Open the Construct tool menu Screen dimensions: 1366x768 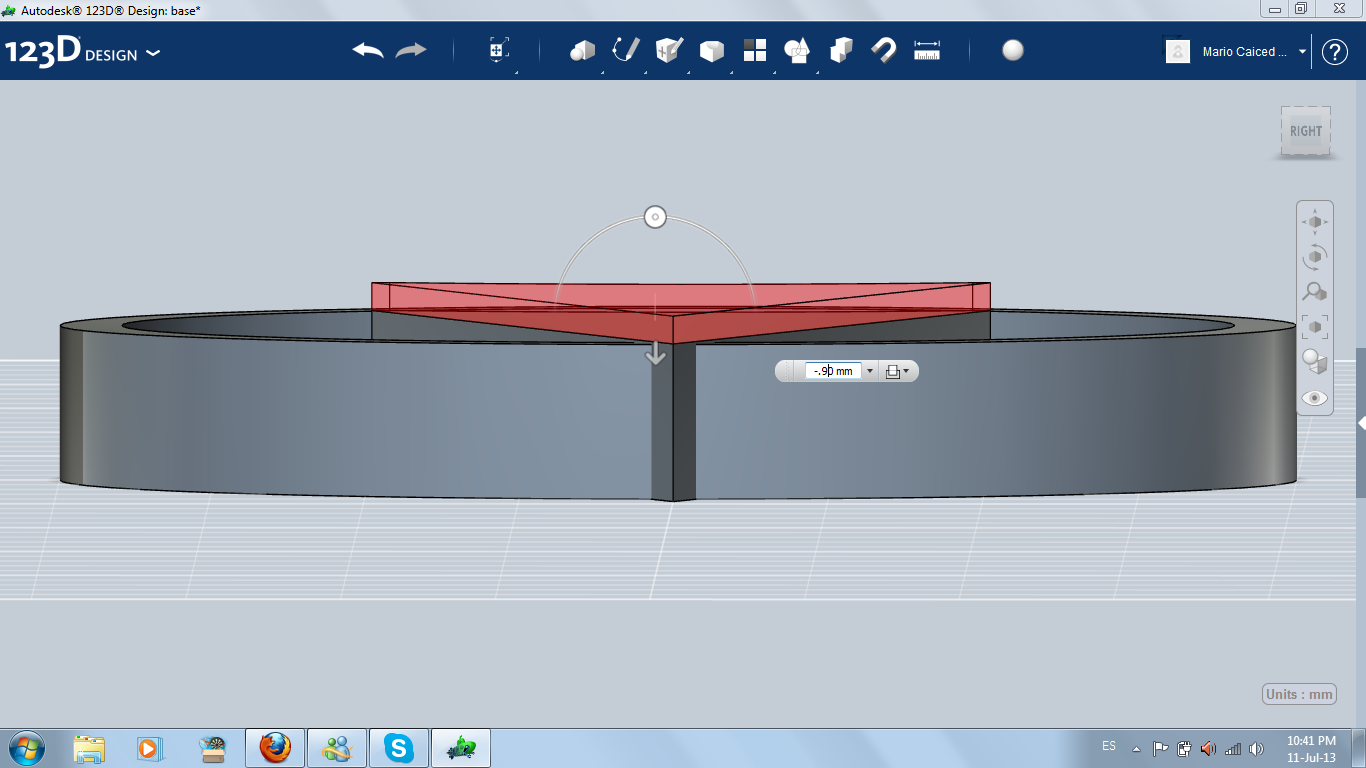tap(669, 50)
